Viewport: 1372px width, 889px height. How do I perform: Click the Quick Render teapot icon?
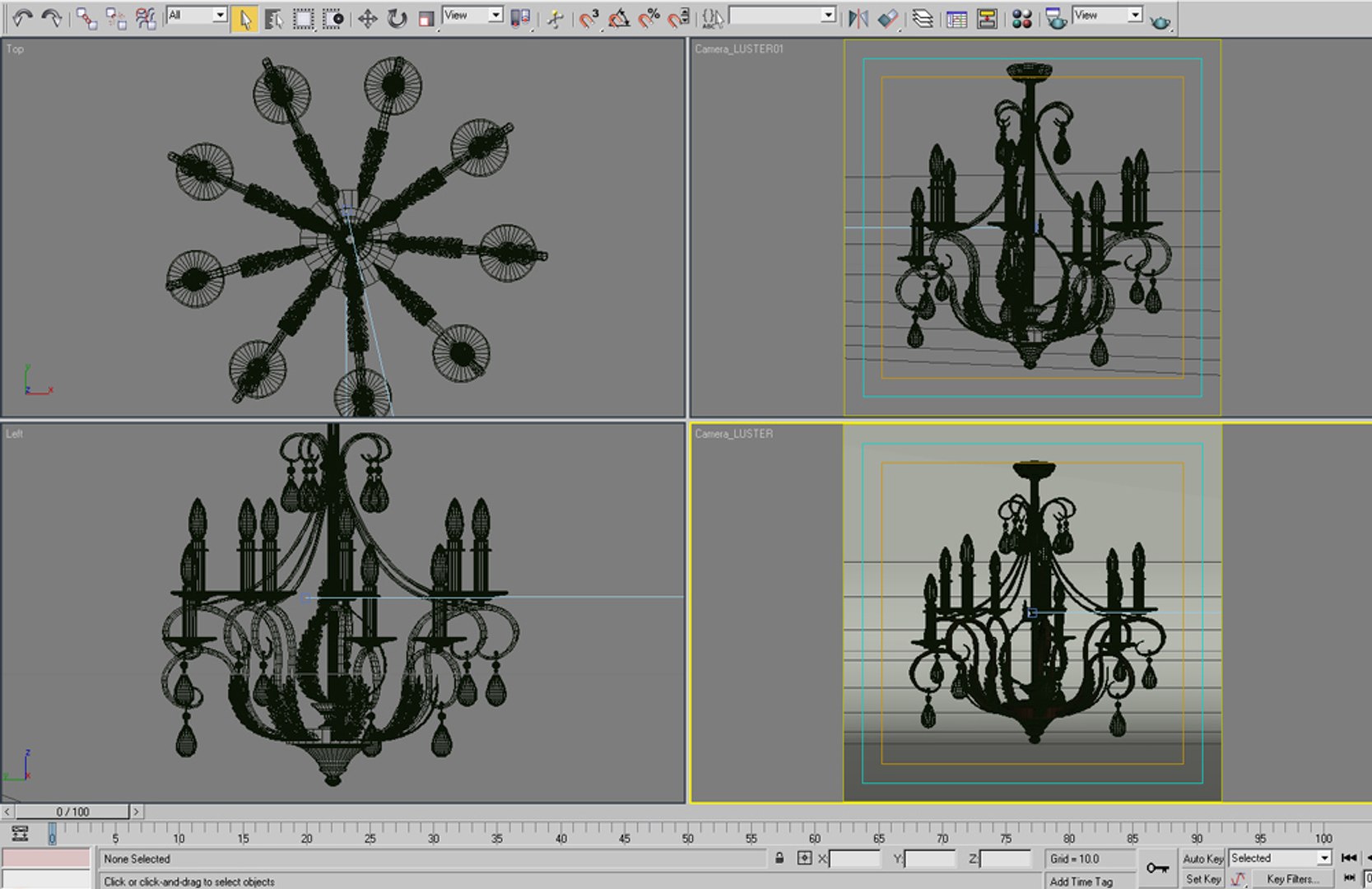[1160, 21]
